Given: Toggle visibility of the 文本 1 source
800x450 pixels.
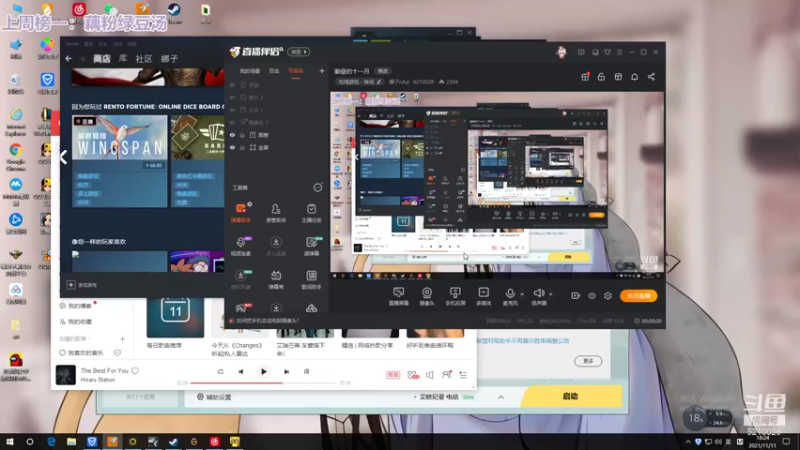Looking at the screenshot, I should point(232,110).
